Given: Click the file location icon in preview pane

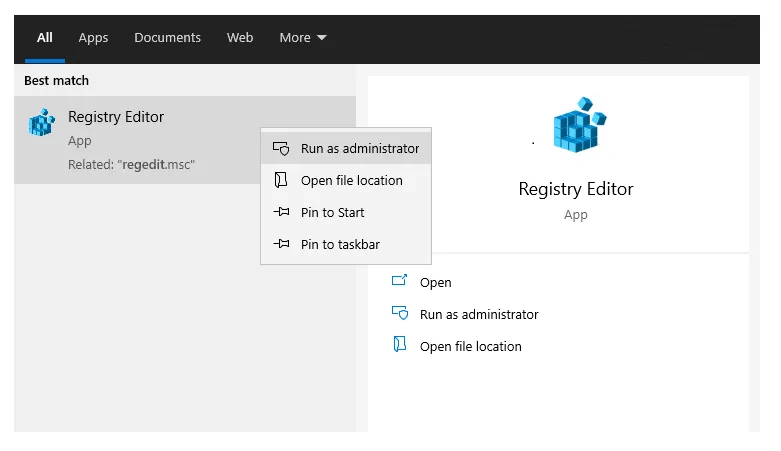Looking at the screenshot, I should 400,344.
